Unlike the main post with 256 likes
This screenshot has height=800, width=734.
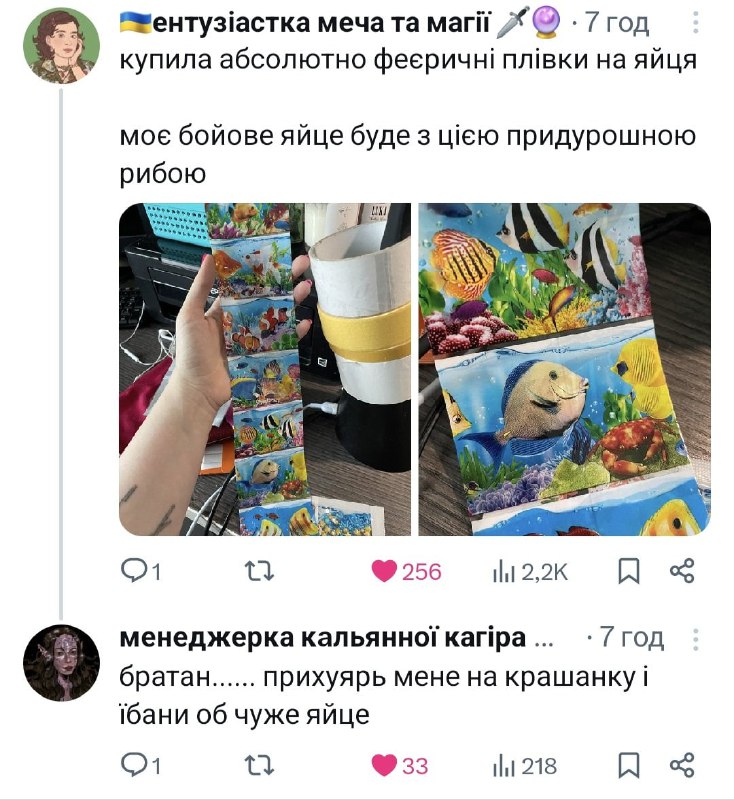click(406, 571)
